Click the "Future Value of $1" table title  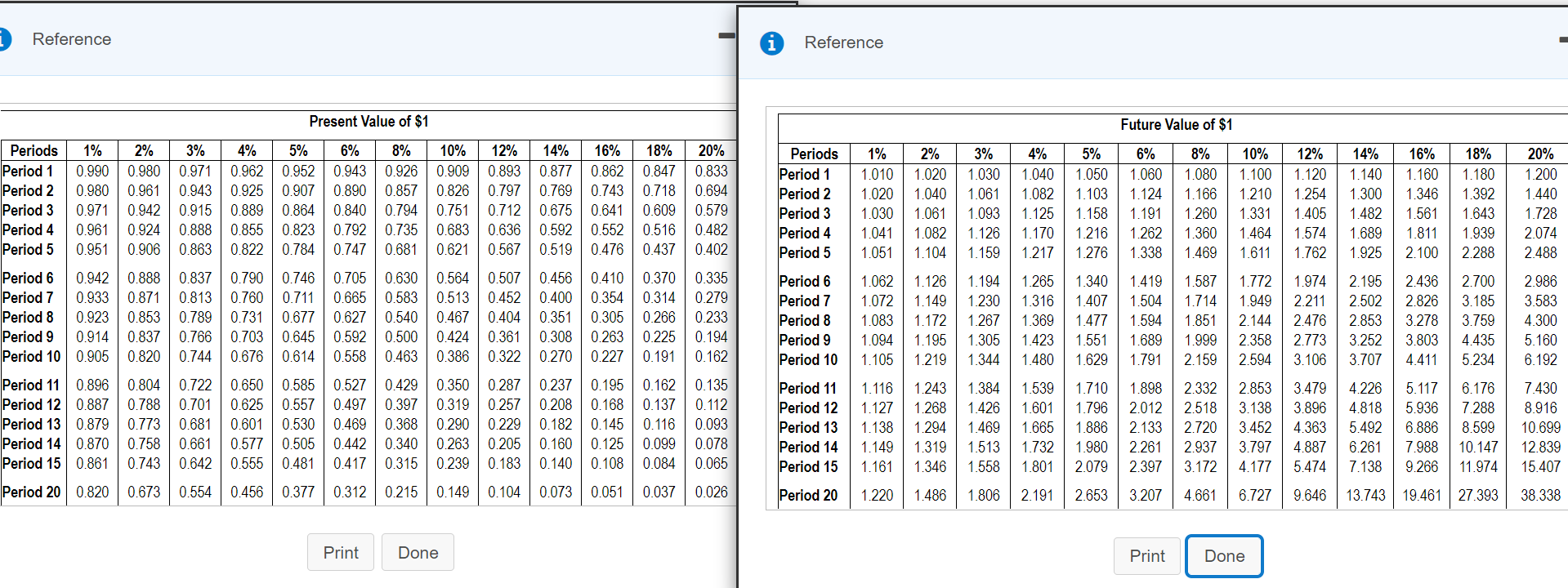pyautogui.click(x=1177, y=125)
